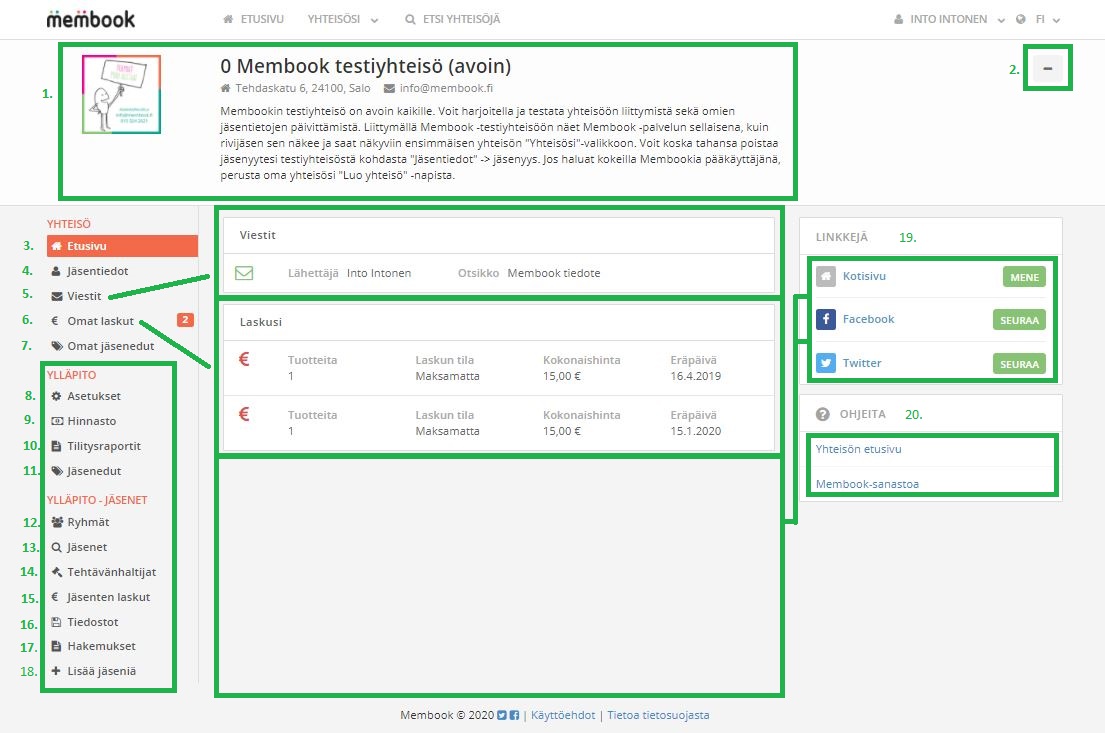Screen dimensions: 1105x733
Task: Click the document icon beside Tilitysraportit
Action: coord(56,446)
